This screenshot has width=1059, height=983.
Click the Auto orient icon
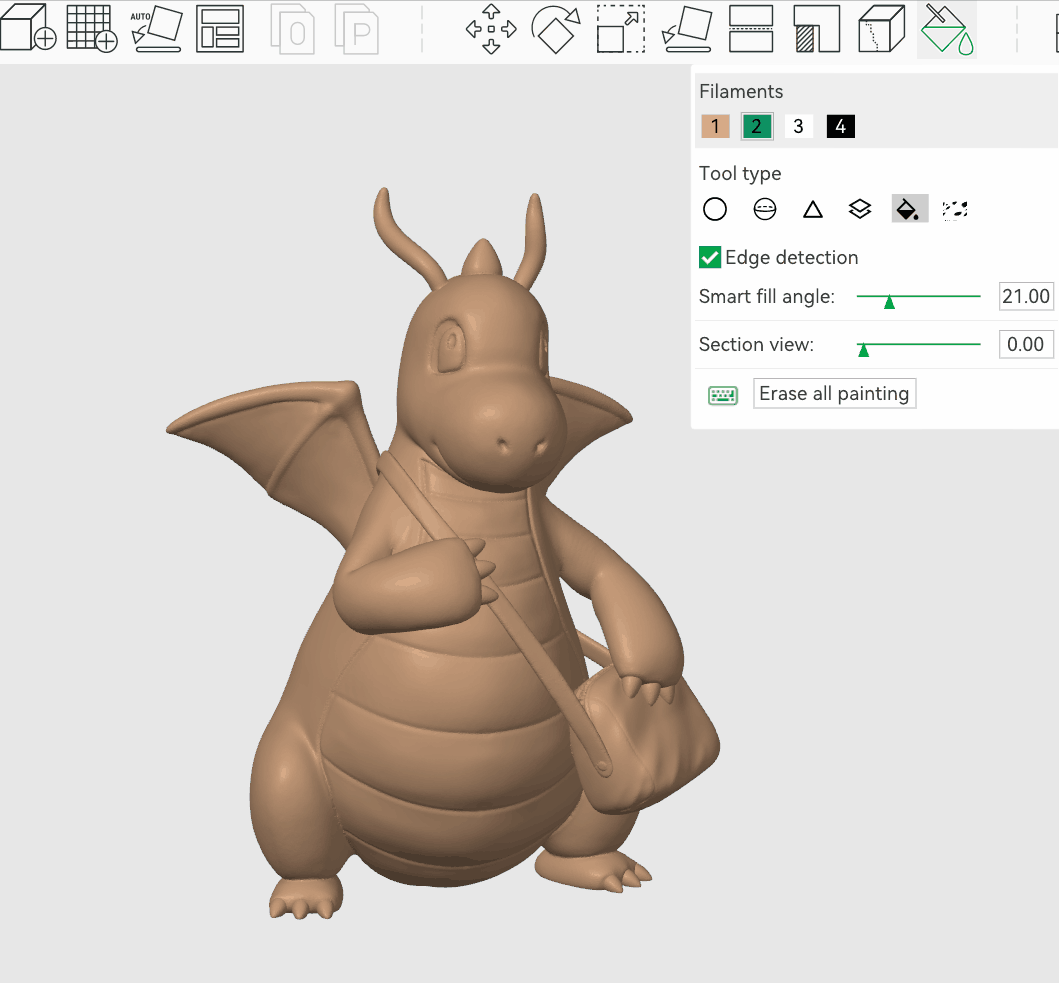[157, 28]
